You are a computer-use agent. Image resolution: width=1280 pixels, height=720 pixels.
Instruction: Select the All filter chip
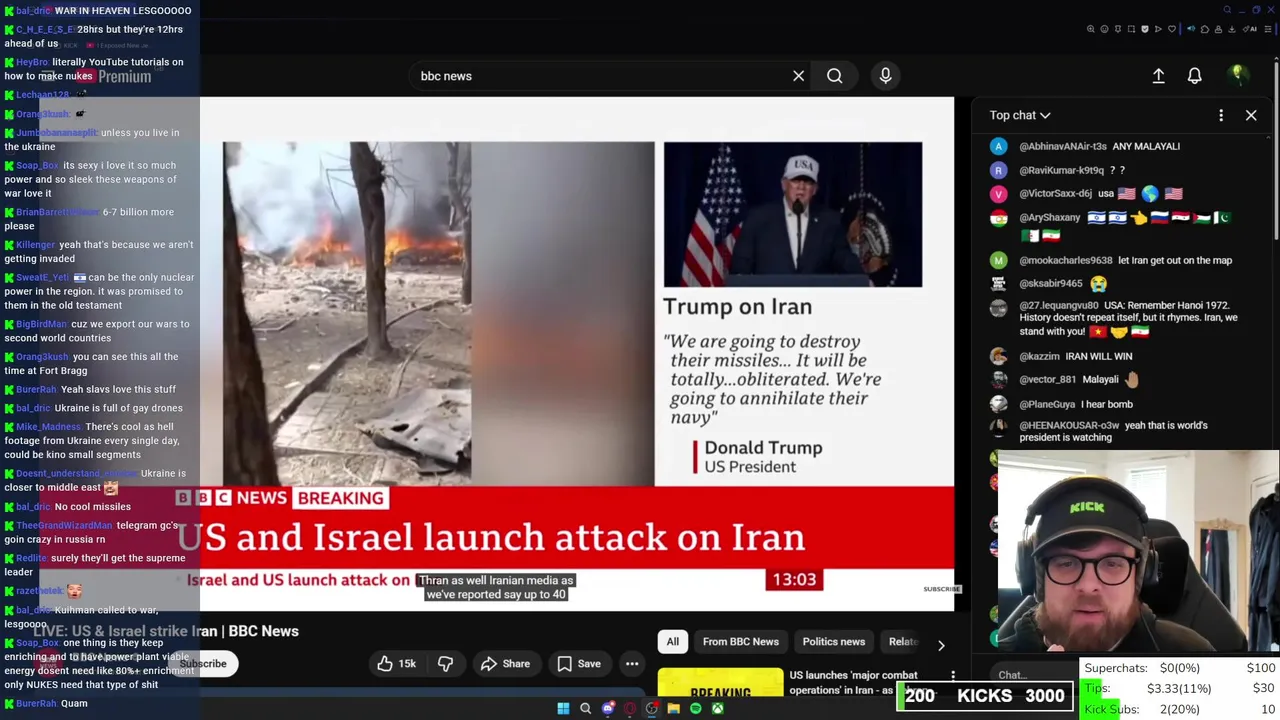coord(673,642)
